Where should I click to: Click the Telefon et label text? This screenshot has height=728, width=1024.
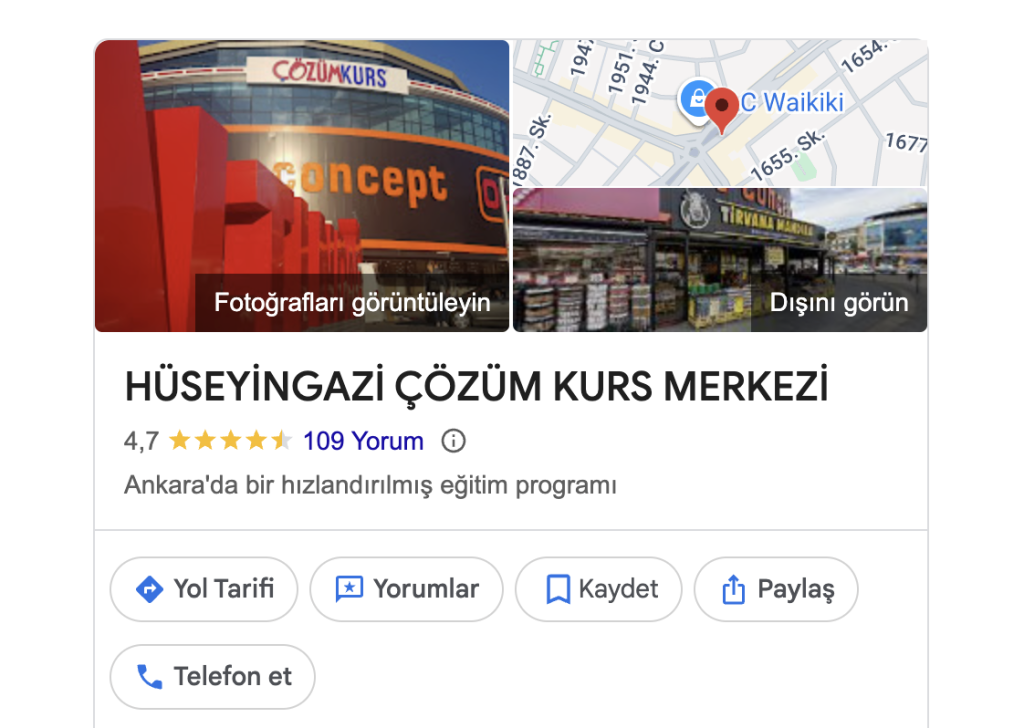[x=232, y=676]
